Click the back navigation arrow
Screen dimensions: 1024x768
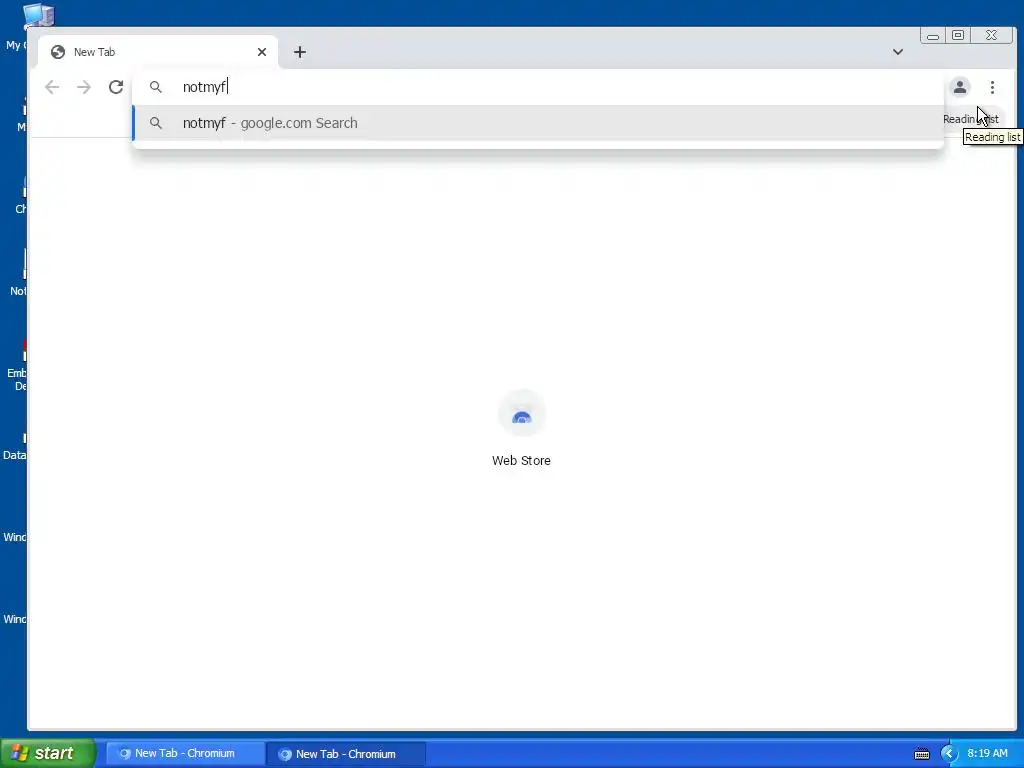tap(52, 87)
